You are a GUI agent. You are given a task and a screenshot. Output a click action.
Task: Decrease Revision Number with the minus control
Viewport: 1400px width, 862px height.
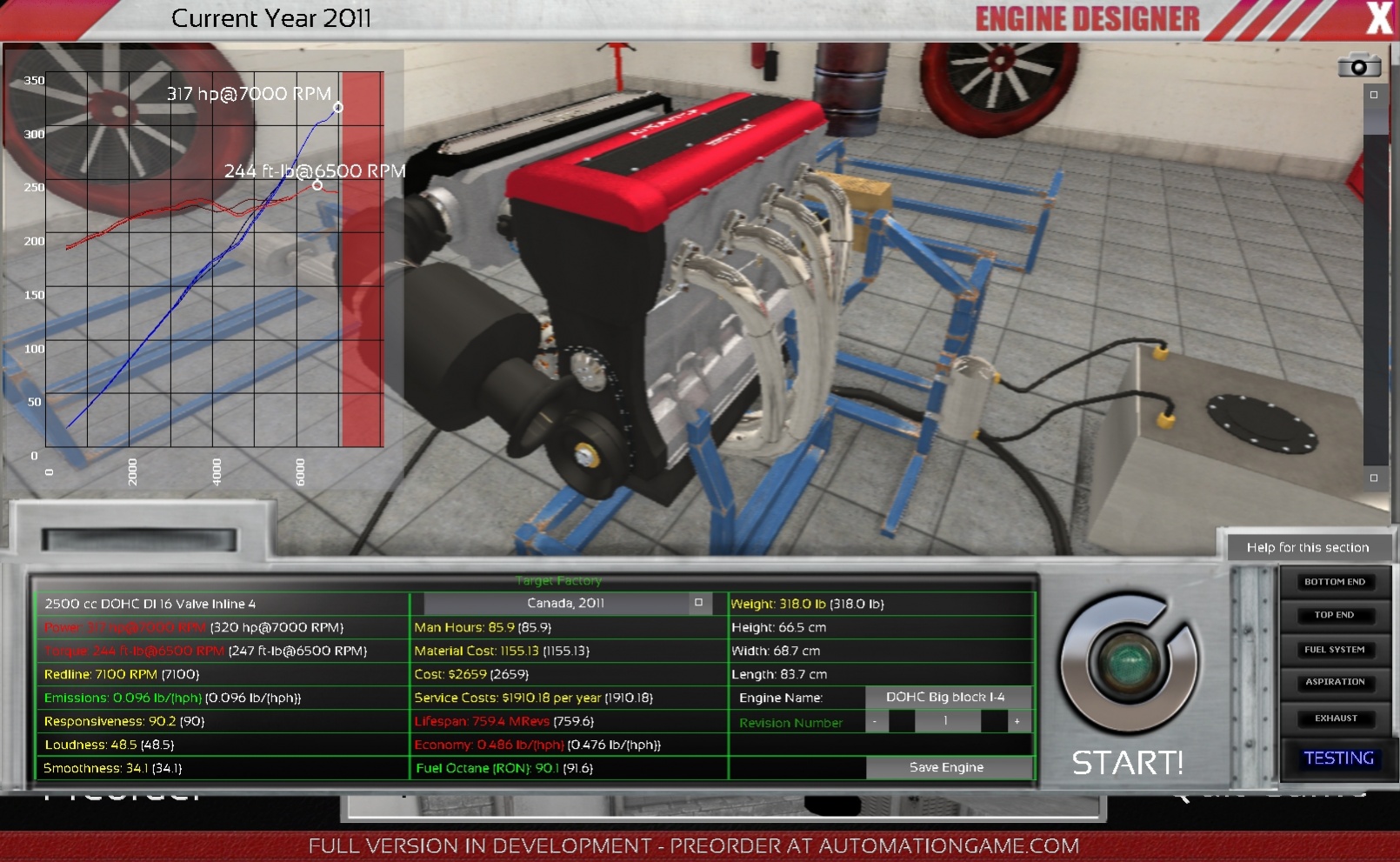pos(874,721)
